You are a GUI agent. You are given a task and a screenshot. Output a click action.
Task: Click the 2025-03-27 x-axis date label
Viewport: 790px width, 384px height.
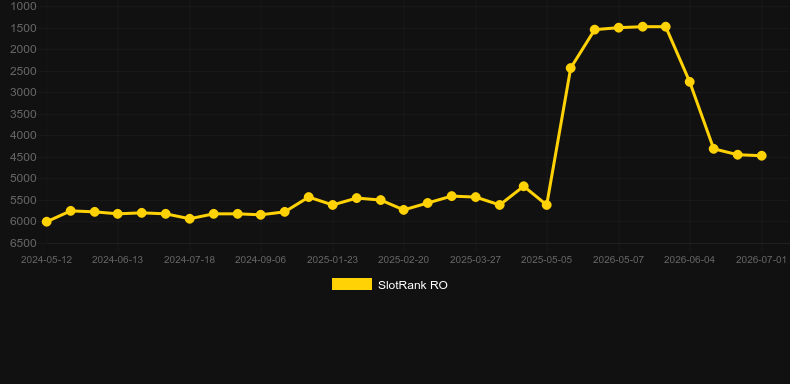(x=475, y=260)
